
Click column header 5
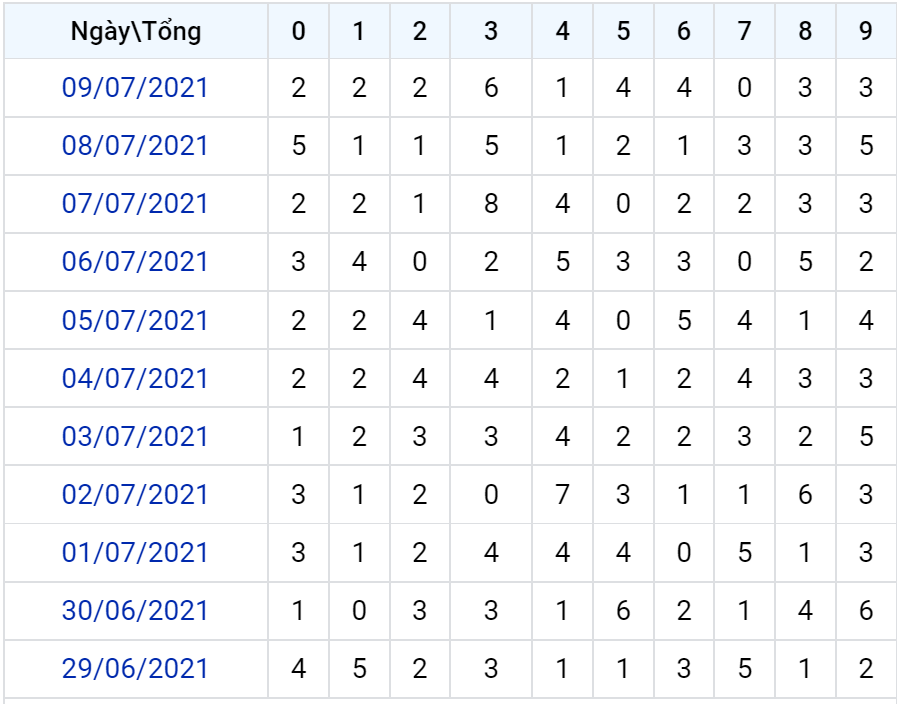(623, 31)
